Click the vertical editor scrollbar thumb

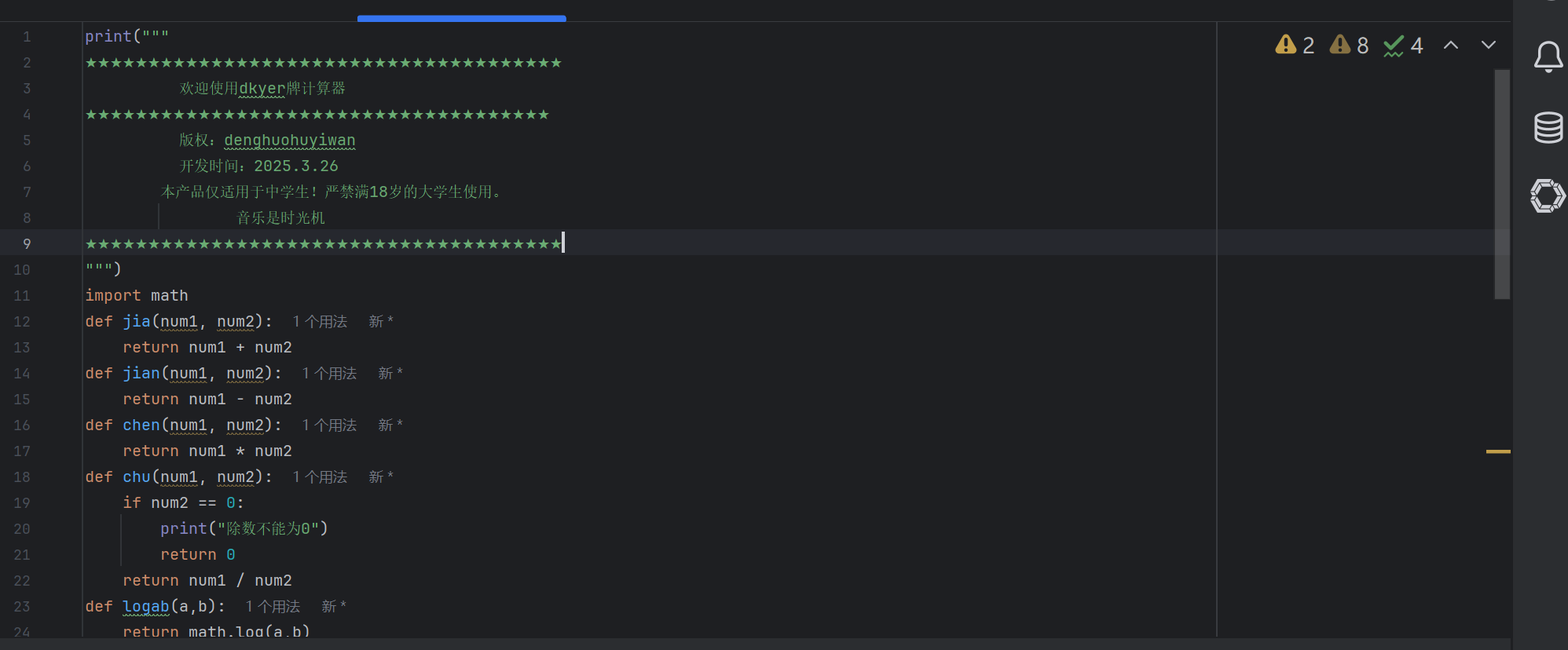click(1502, 184)
